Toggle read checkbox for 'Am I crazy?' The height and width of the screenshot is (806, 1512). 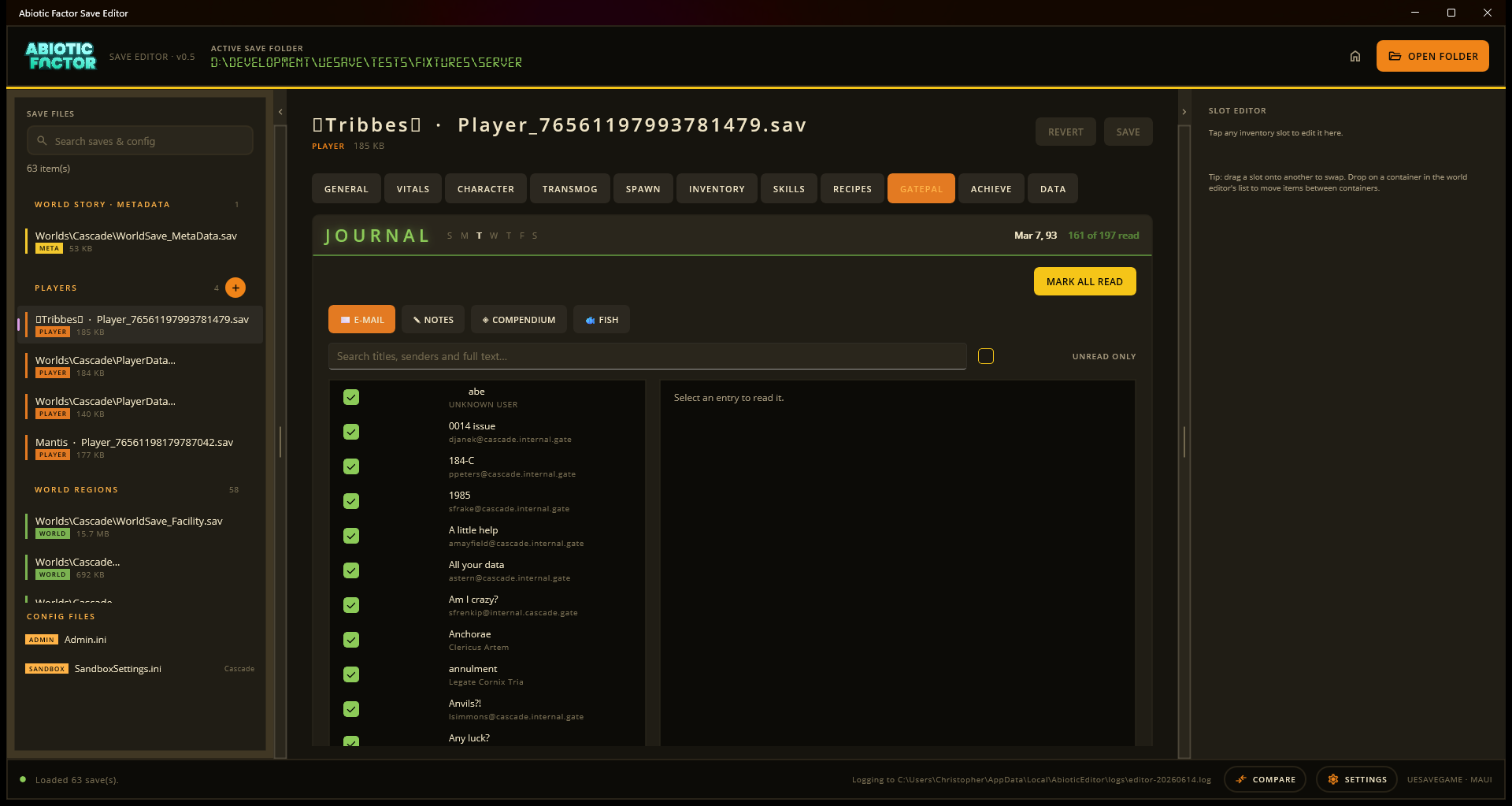(351, 605)
